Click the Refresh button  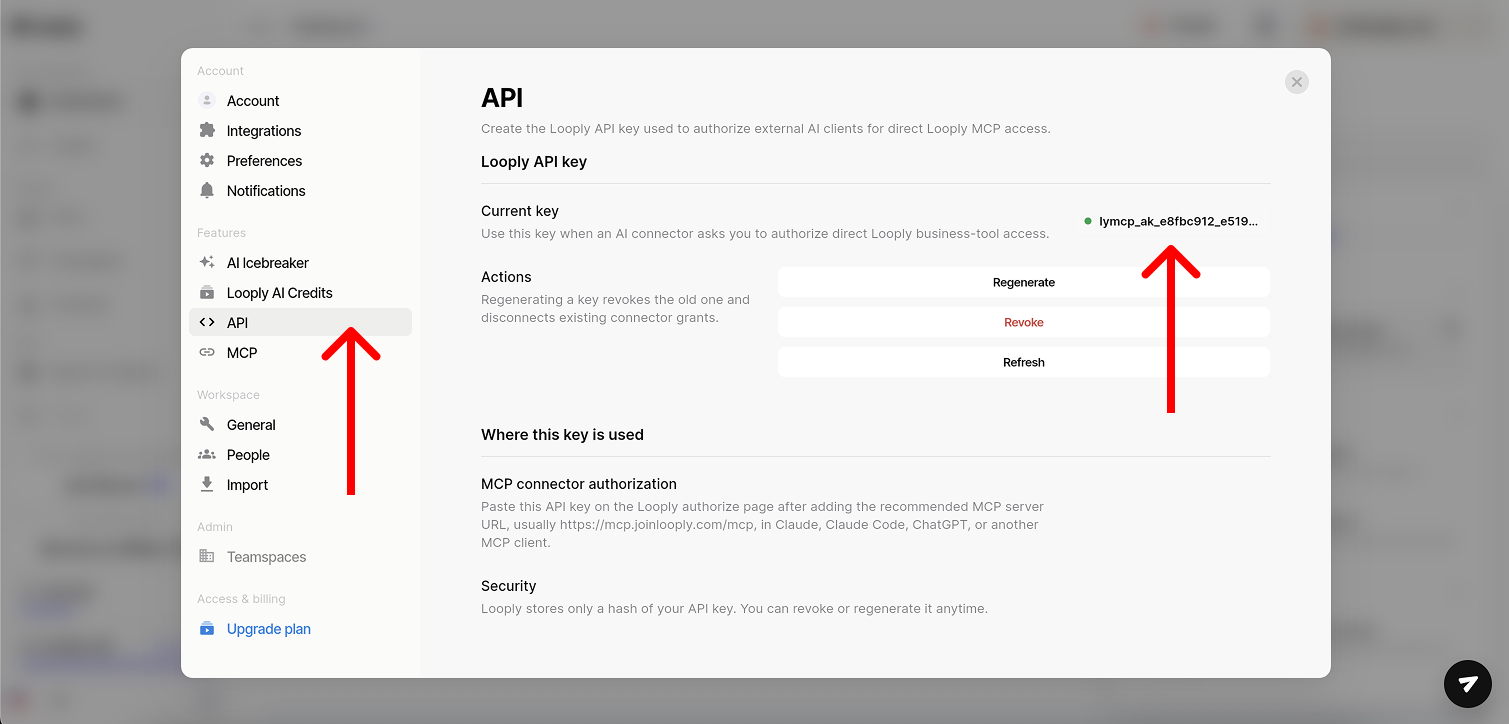click(1024, 362)
